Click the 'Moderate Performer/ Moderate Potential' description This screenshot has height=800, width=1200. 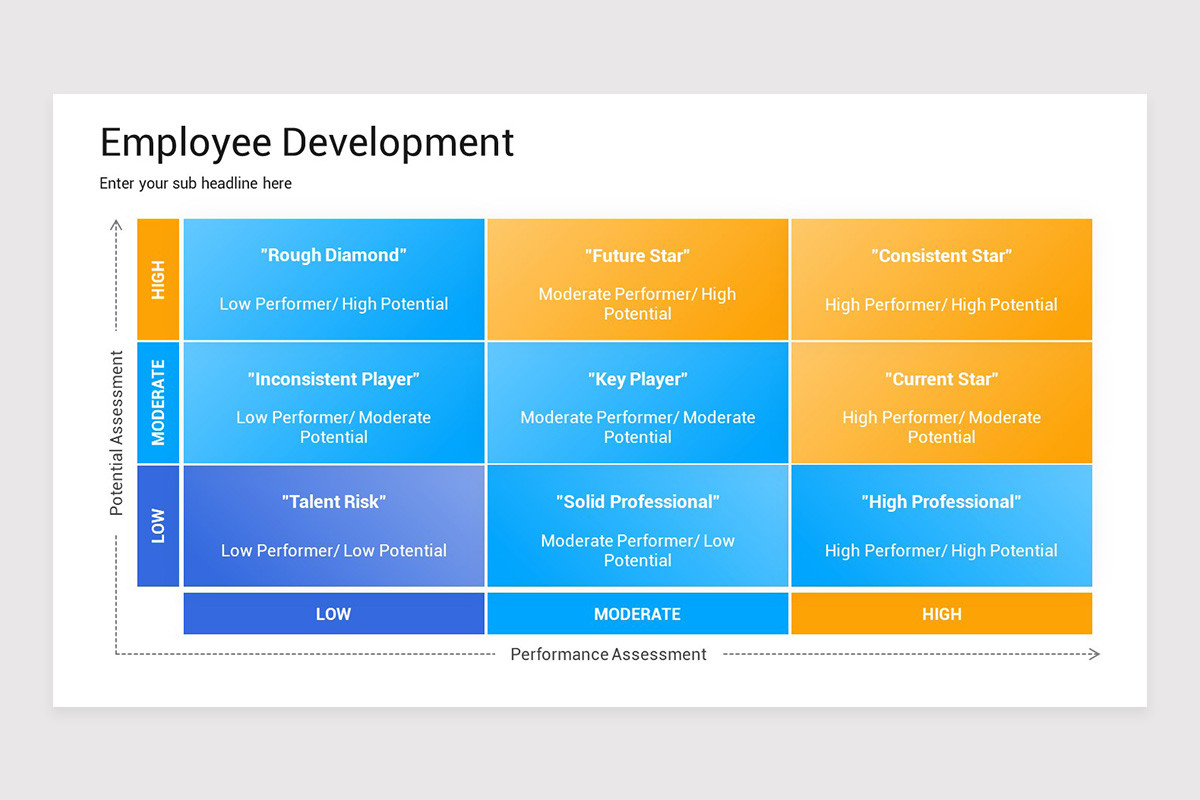[638, 427]
